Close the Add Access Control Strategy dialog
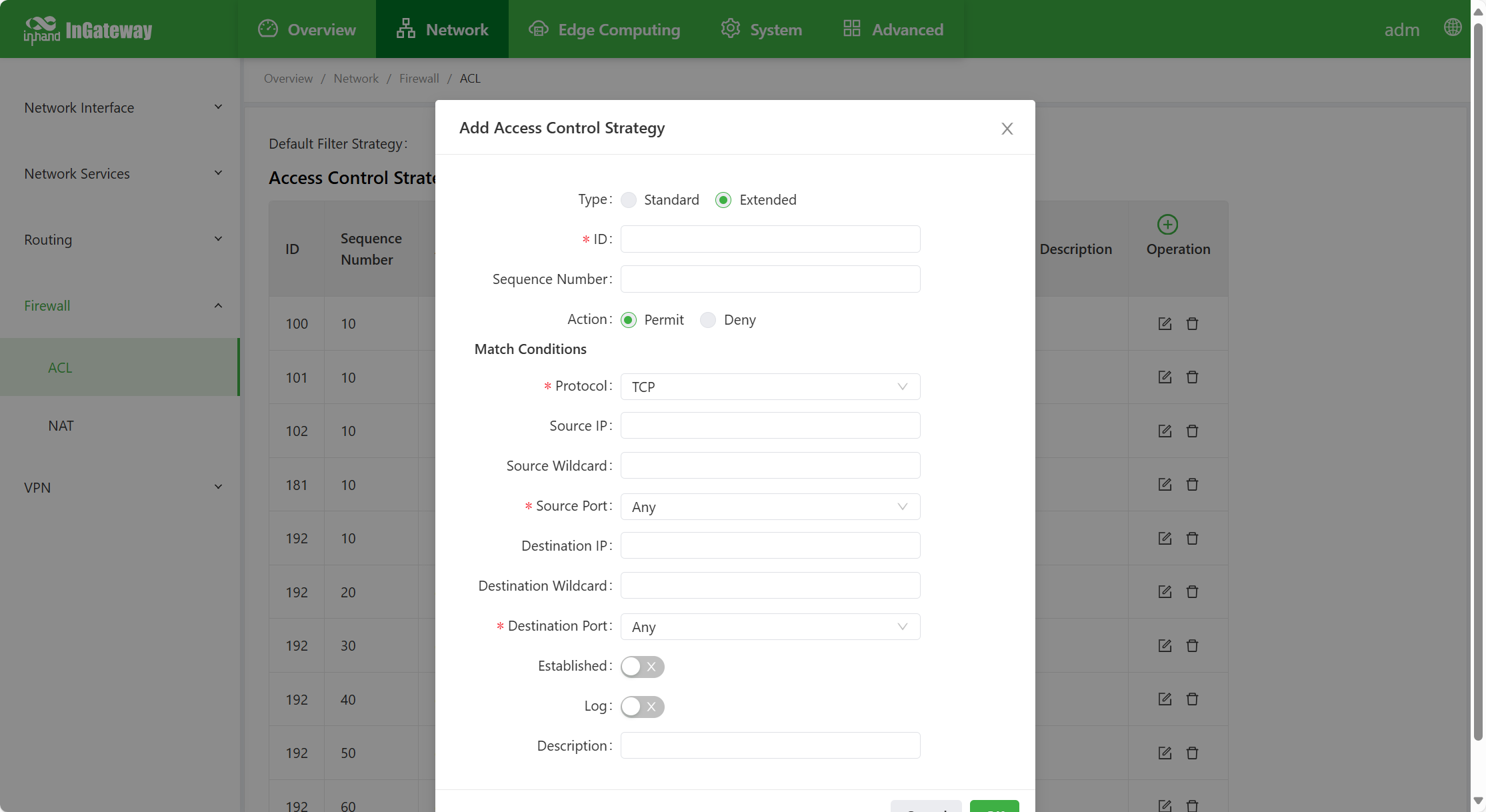The width and height of the screenshot is (1486, 812). [1007, 129]
